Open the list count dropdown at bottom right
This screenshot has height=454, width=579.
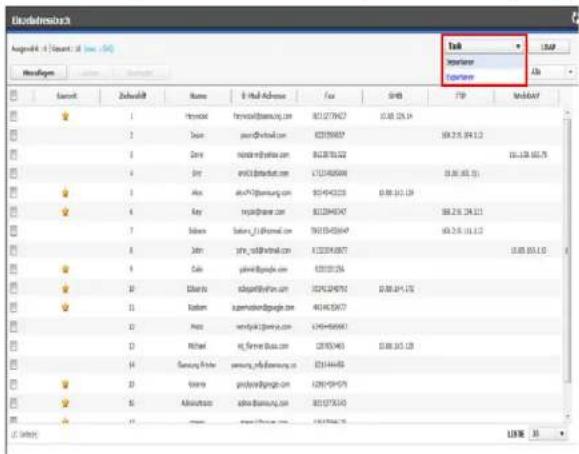(548, 434)
